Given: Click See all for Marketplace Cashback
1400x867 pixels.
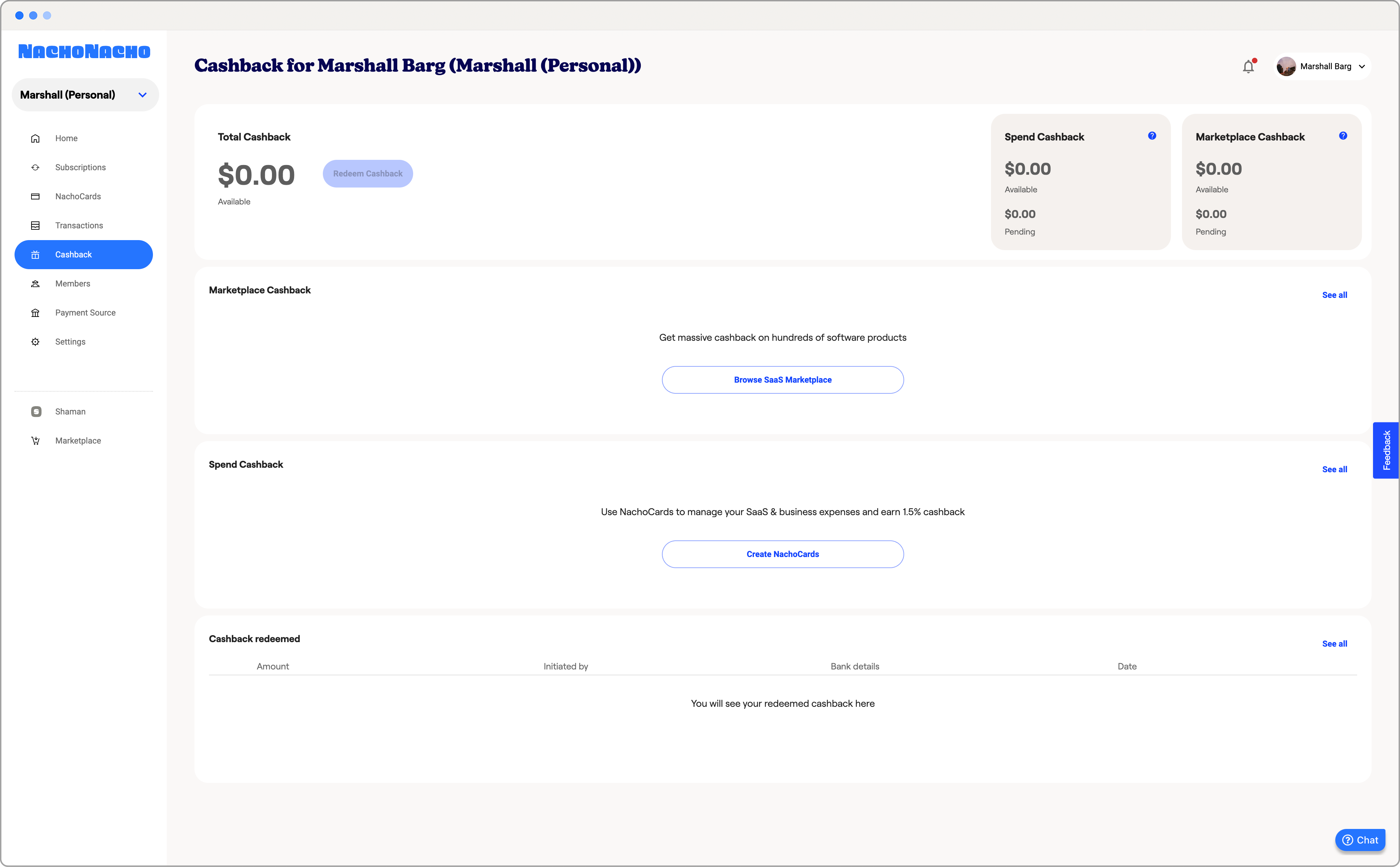Looking at the screenshot, I should point(1334,295).
